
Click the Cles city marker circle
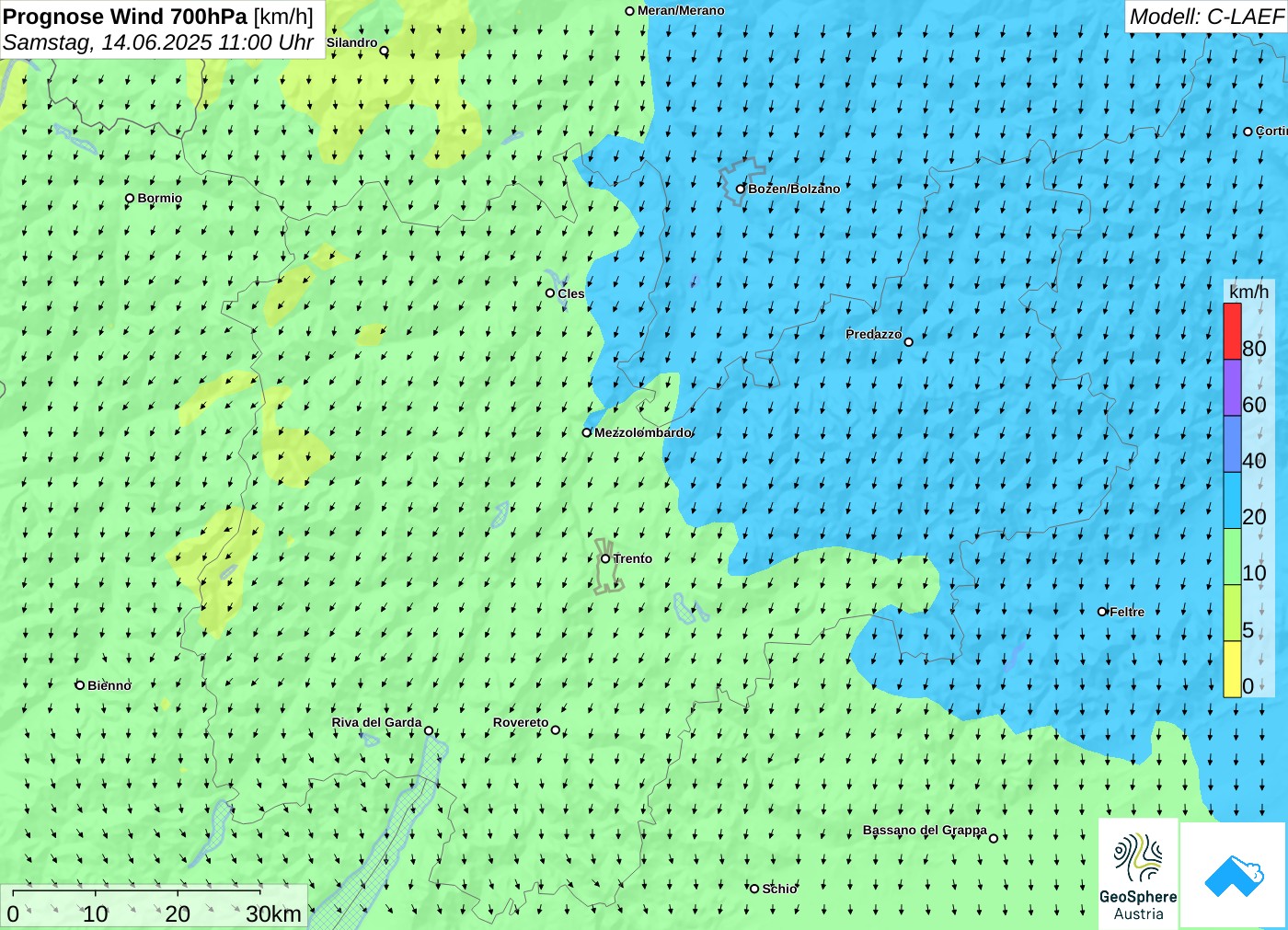click(x=550, y=293)
